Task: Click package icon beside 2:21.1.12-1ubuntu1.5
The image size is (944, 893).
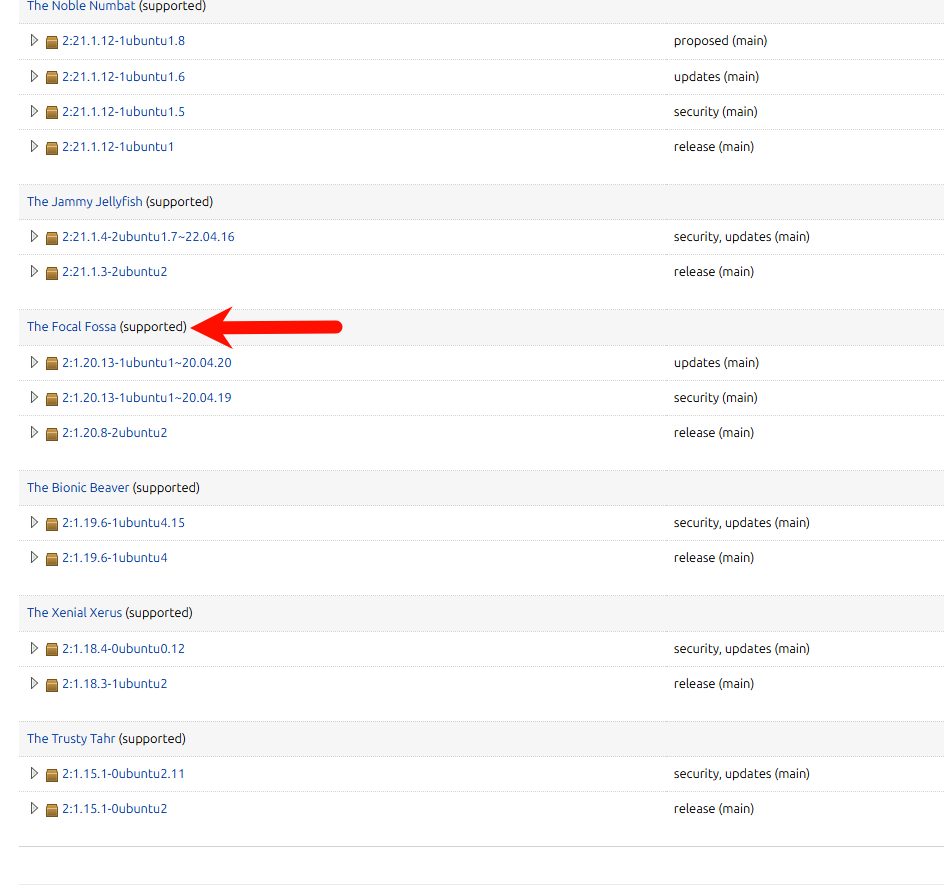Action: pyautogui.click(x=52, y=112)
